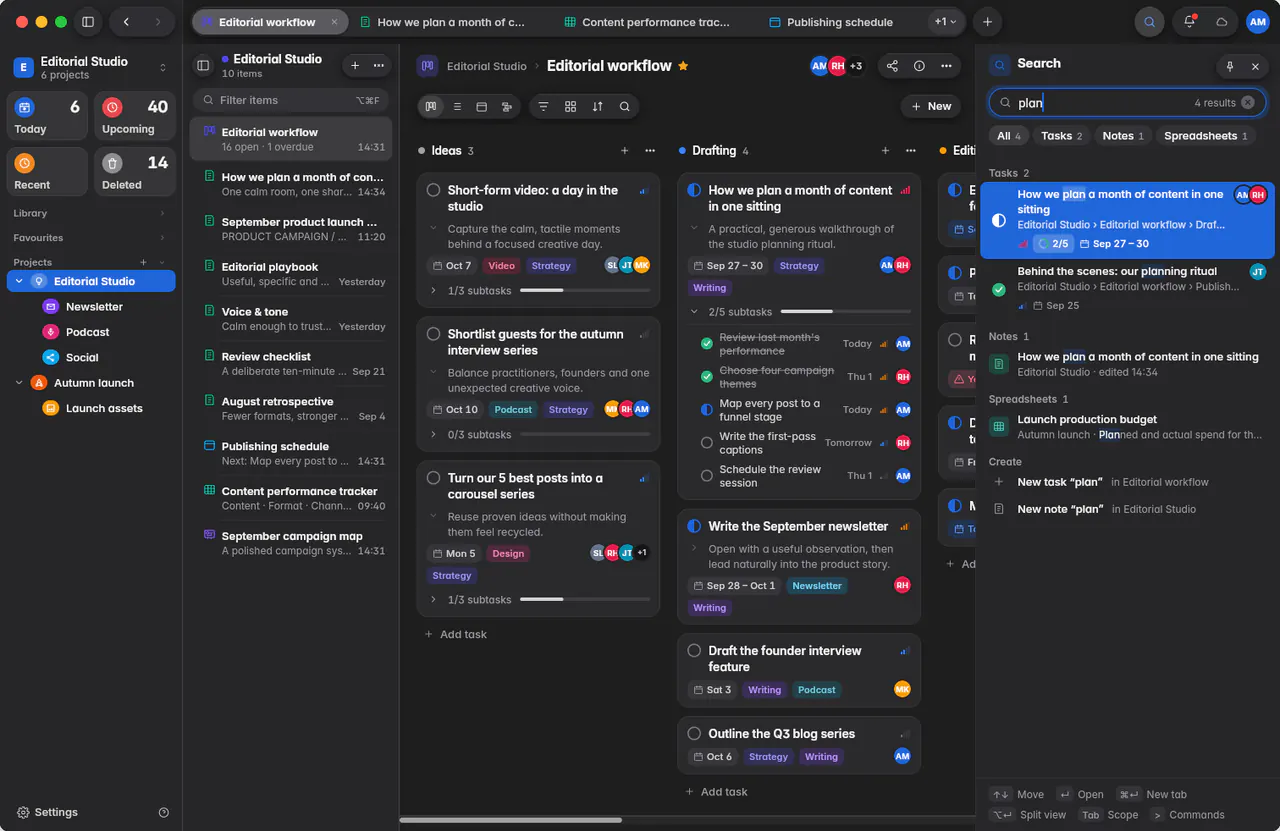
Task: Mark "Outline the Q3 blog series" done
Action: tap(694, 734)
